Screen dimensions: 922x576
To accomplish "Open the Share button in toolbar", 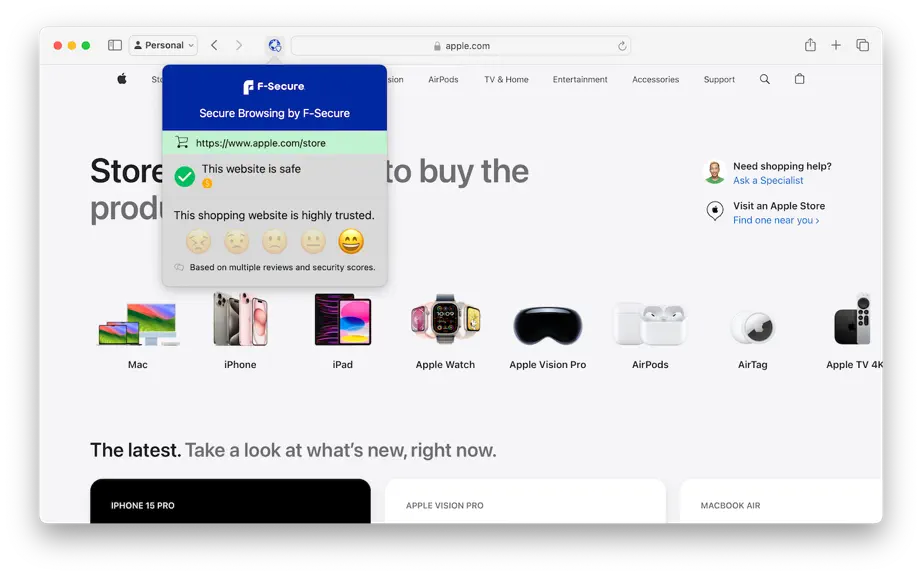I will point(810,45).
